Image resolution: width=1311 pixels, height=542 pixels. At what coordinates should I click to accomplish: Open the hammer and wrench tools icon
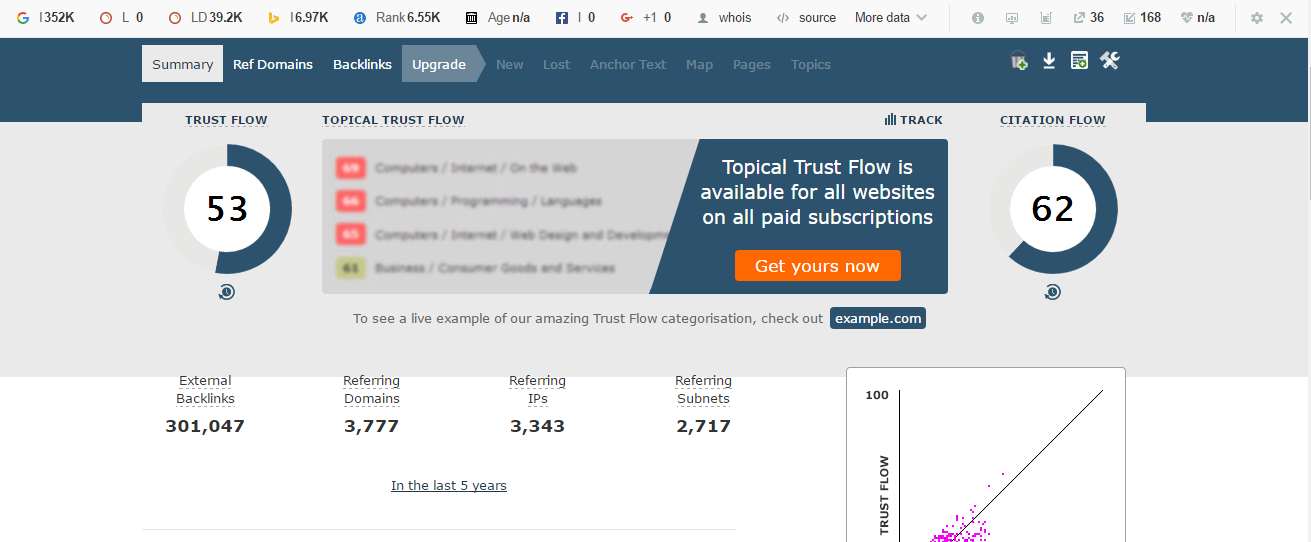click(1109, 61)
